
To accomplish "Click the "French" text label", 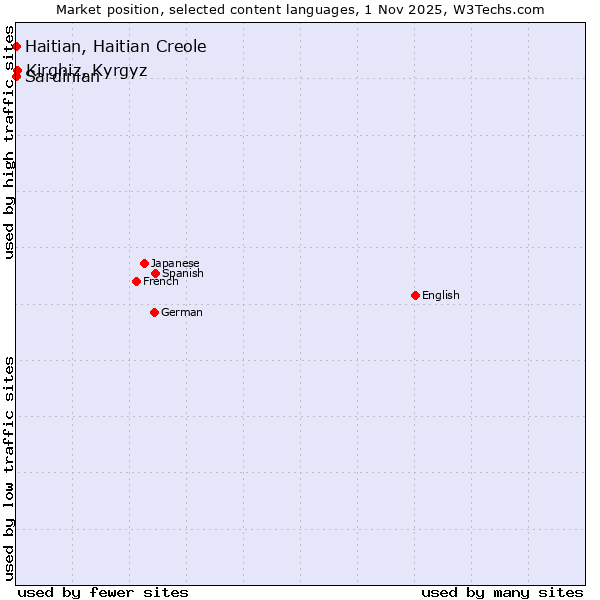I will pyautogui.click(x=161, y=281).
